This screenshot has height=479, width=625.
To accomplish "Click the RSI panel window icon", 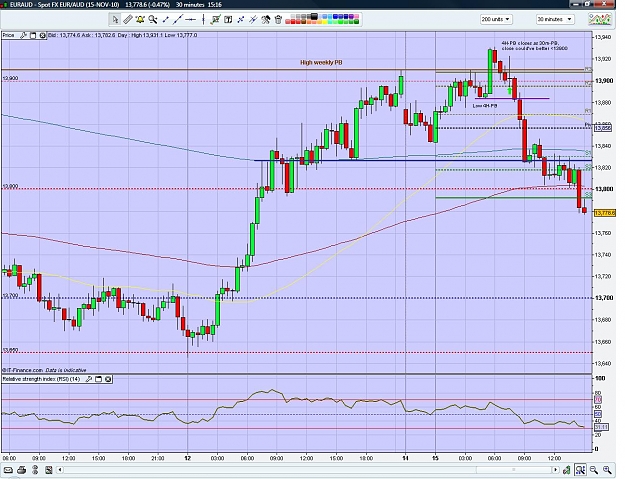I will tap(98, 379).
